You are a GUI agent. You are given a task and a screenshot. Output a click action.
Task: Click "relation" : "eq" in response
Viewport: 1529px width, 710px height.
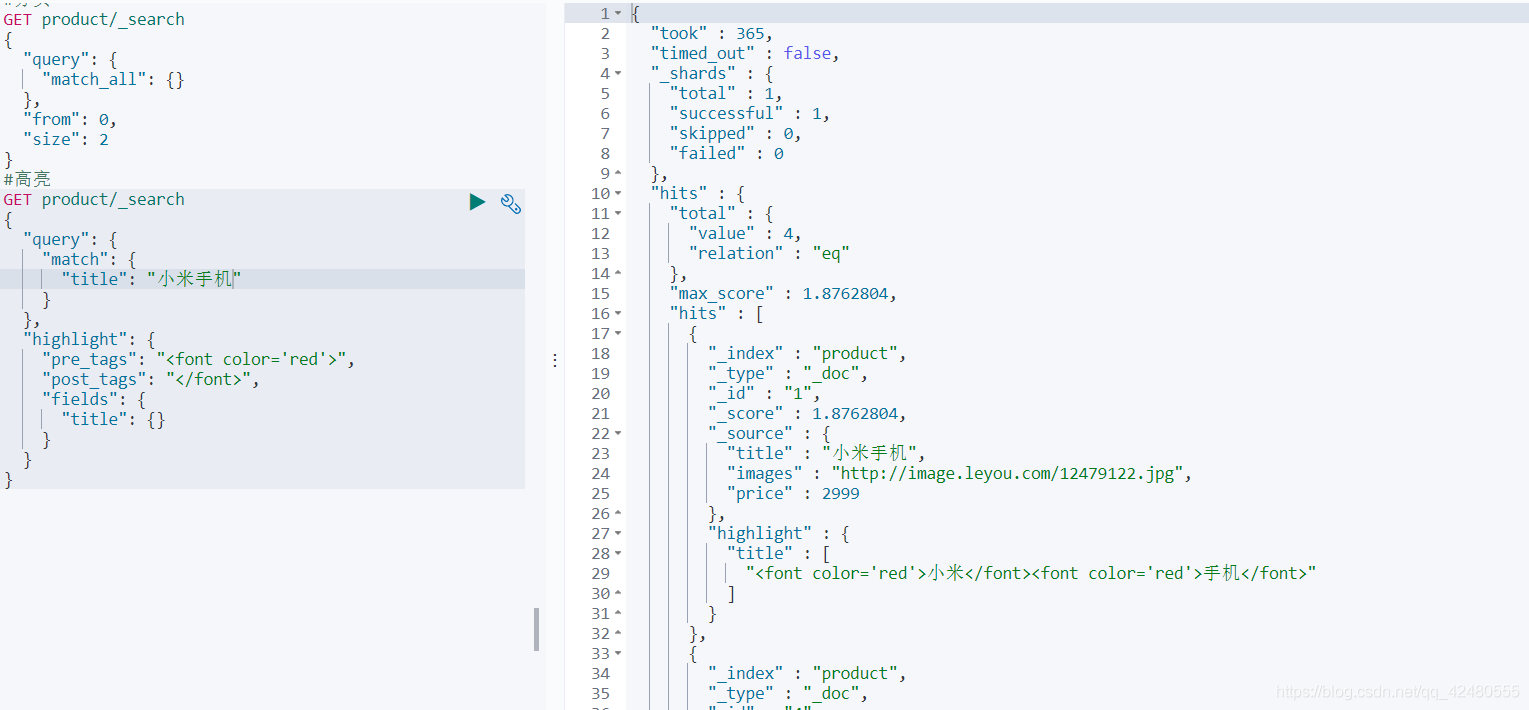pyautogui.click(x=769, y=253)
